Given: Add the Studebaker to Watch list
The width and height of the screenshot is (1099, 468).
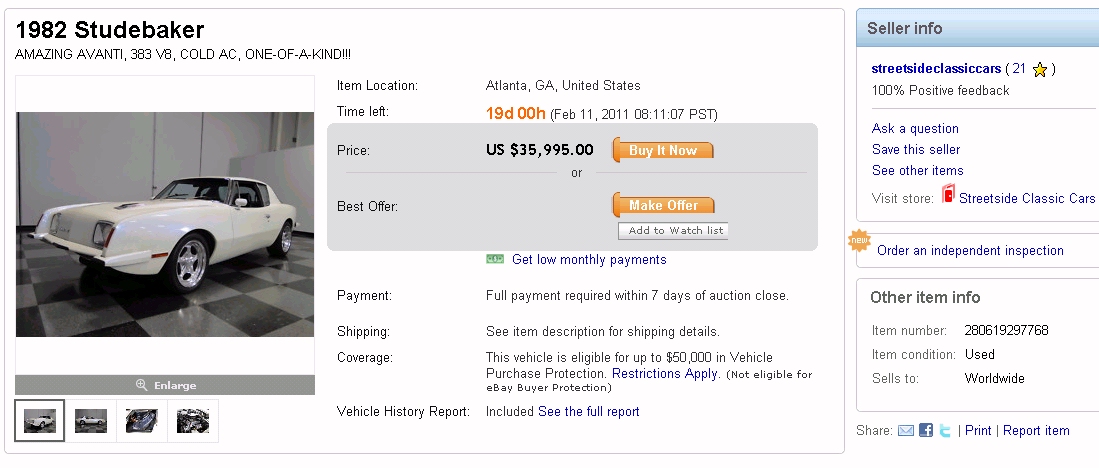Looking at the screenshot, I should (672, 231).
